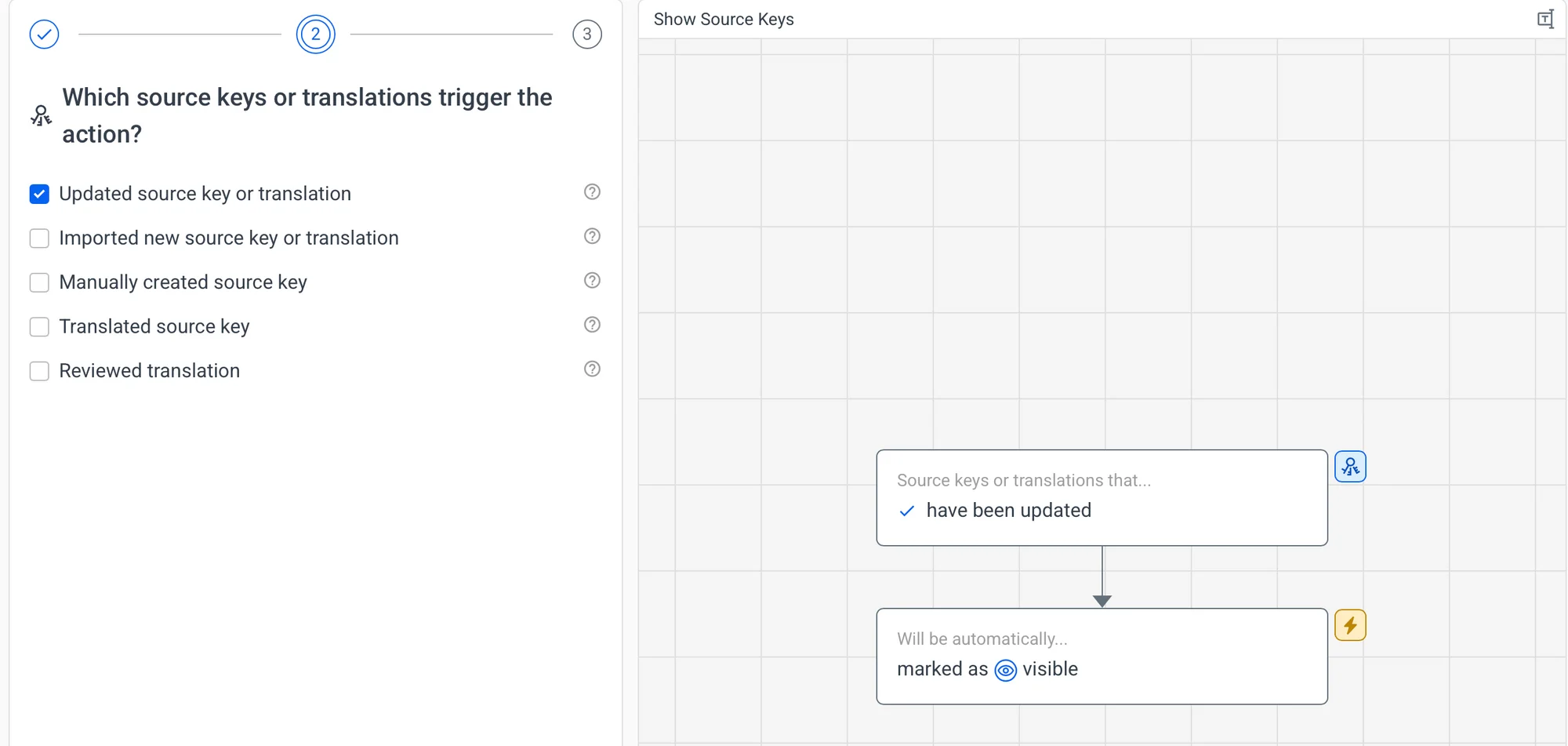Click the yellow lightning action icon
This screenshot has width=1568, height=746.
(x=1350, y=625)
